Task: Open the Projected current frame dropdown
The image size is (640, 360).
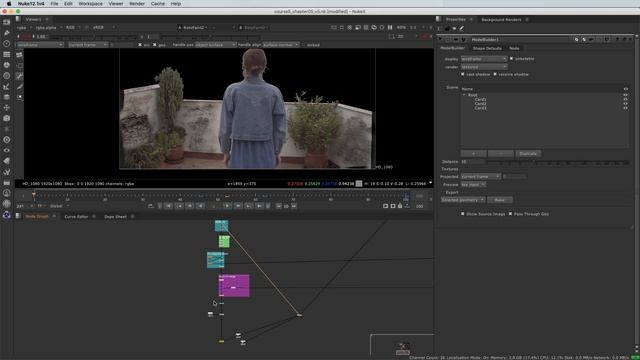Action: point(481,176)
